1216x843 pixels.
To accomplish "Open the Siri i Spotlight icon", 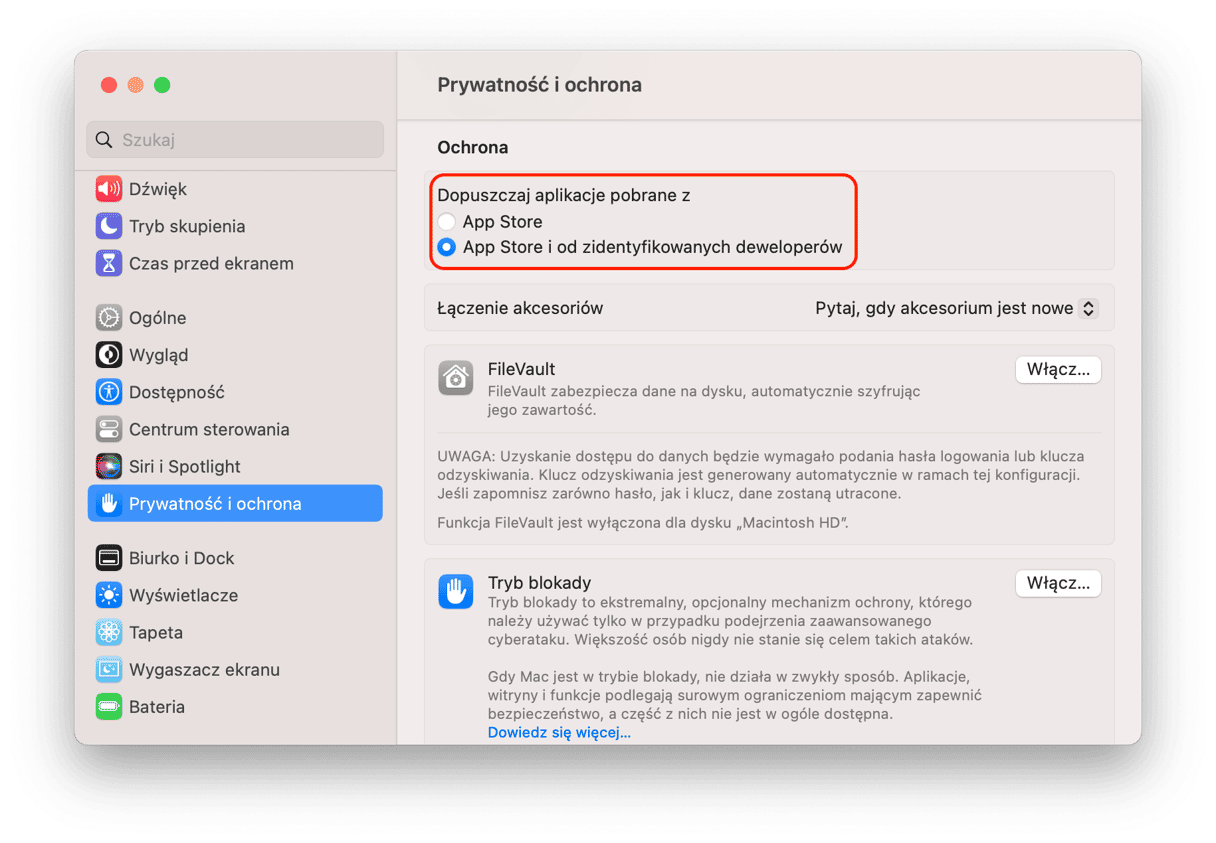I will point(108,466).
